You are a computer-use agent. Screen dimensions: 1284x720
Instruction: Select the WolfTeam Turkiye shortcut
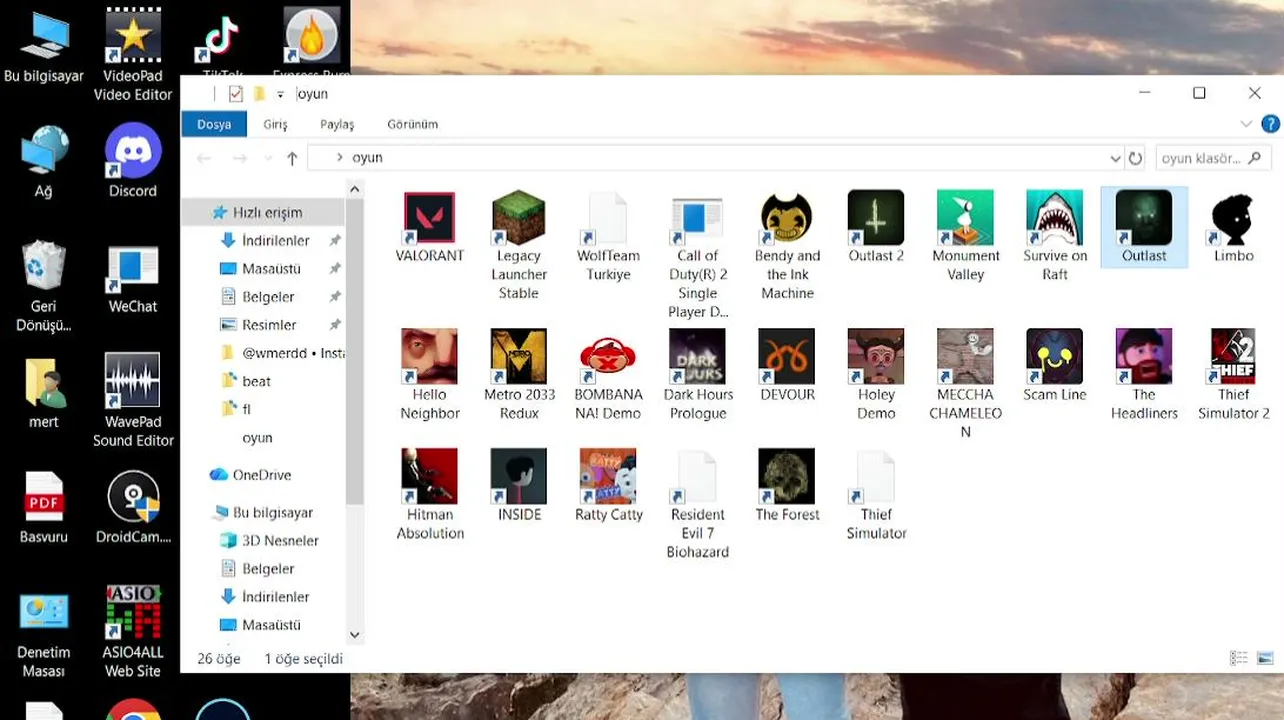tap(608, 237)
